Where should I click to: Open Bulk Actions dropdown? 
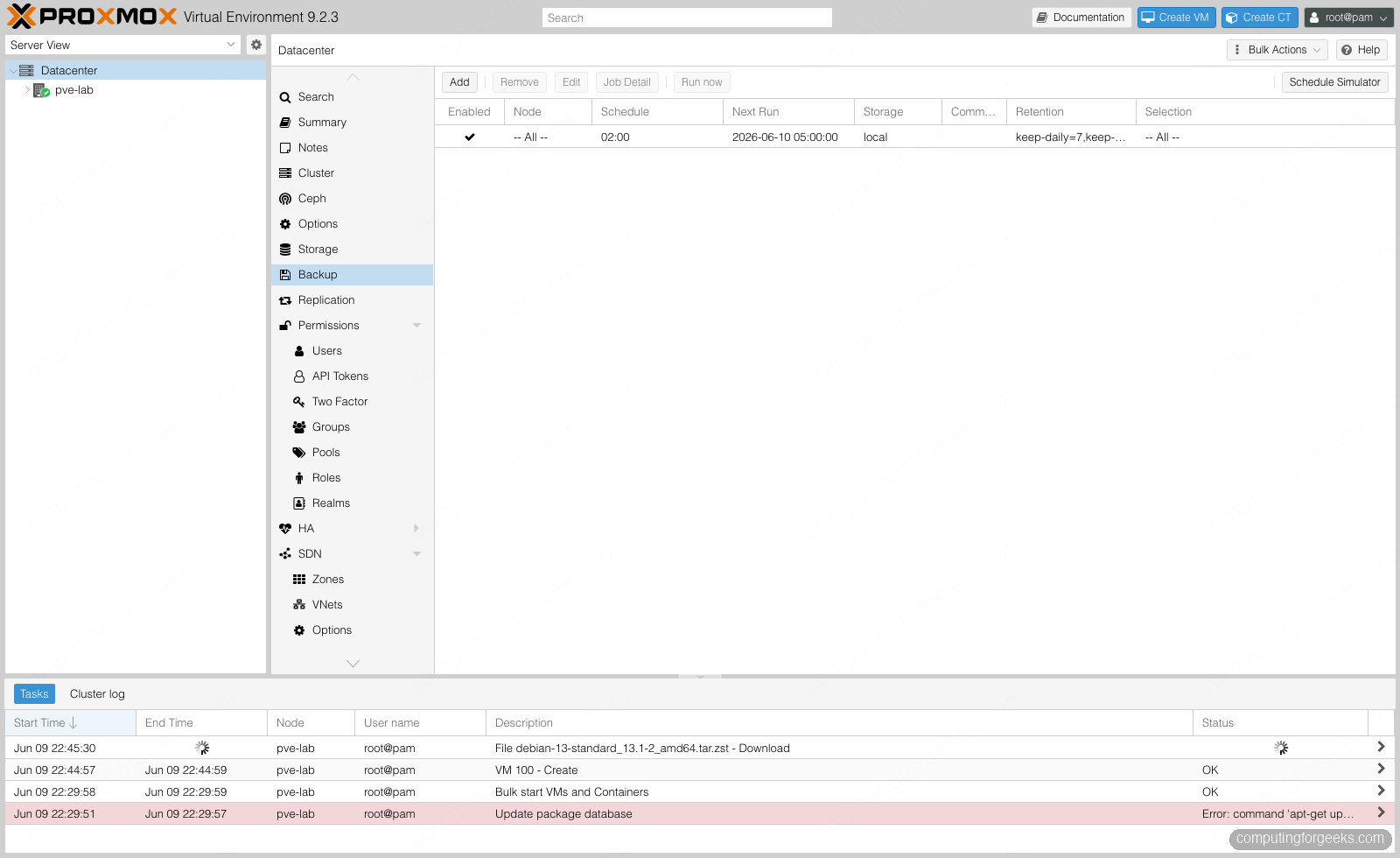point(1277,50)
